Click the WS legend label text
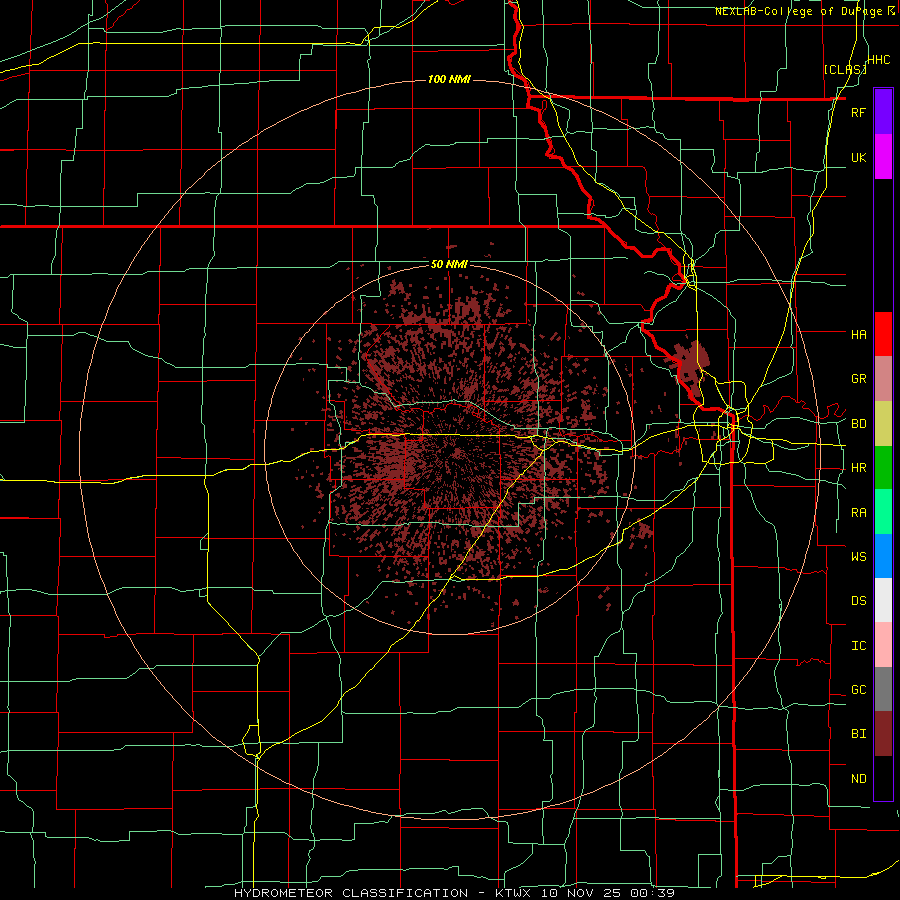Image resolution: width=900 pixels, height=900 pixels. (858, 556)
